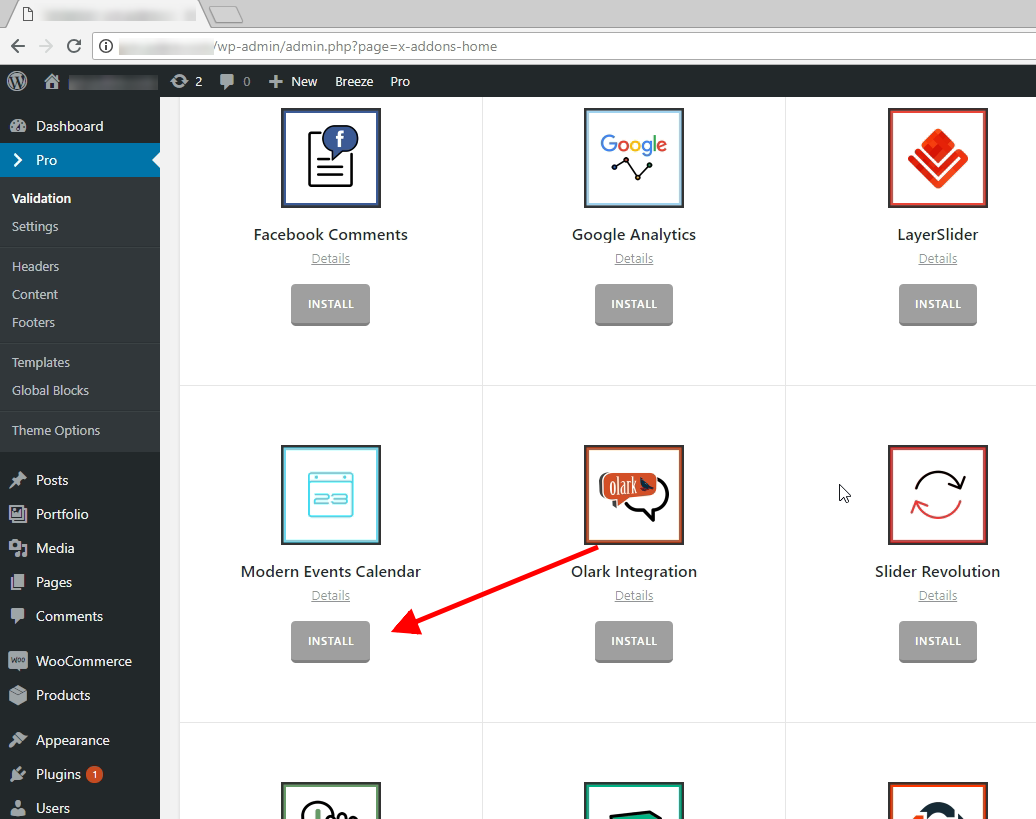Open Details link for Facebook Comments
This screenshot has width=1036, height=819.
coord(330,258)
